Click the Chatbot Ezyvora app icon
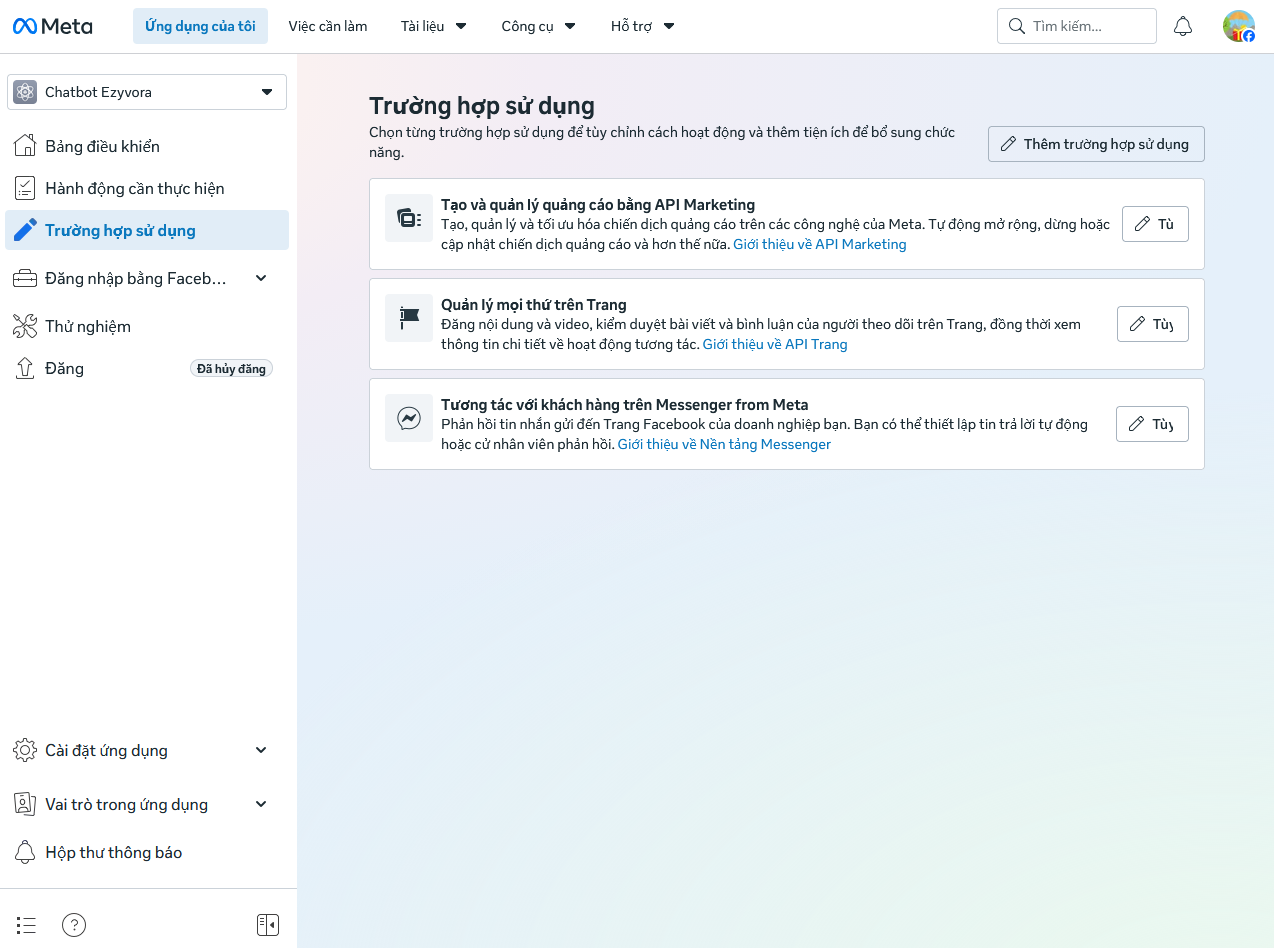This screenshot has width=1274, height=948. 25,92
